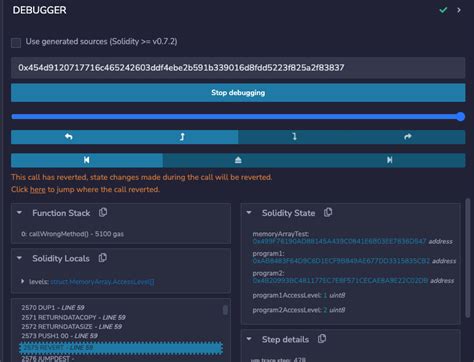The height and width of the screenshot is (362, 474).
Task: Copy the Function Stack contents
Action: [x=103, y=212]
